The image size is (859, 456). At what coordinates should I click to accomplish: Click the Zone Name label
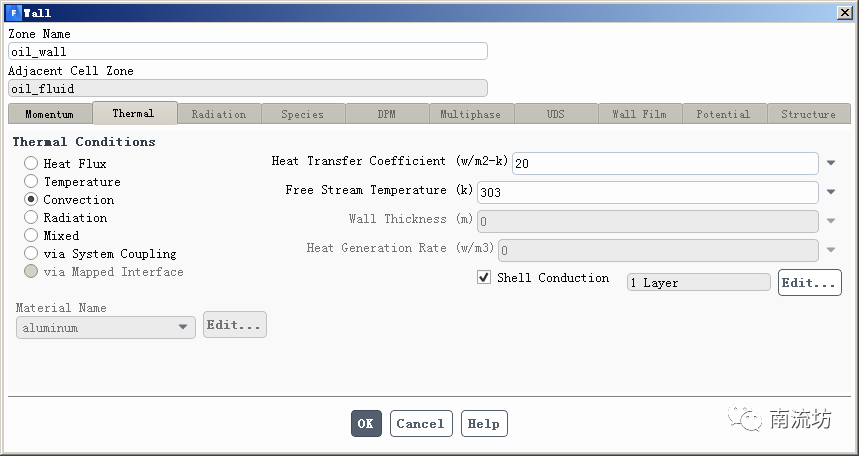pos(39,33)
